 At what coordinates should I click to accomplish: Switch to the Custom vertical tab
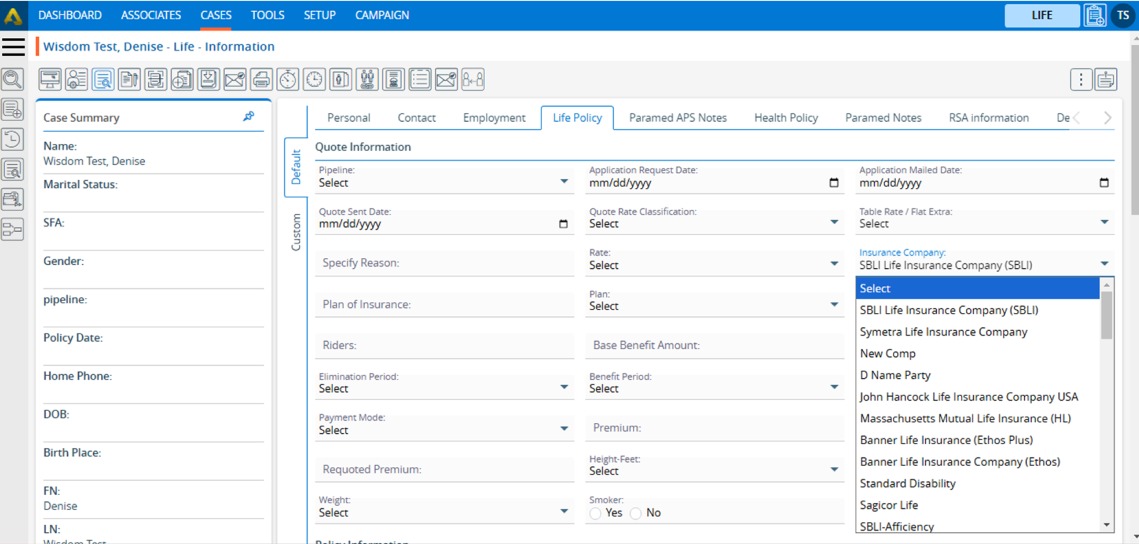tap(296, 232)
